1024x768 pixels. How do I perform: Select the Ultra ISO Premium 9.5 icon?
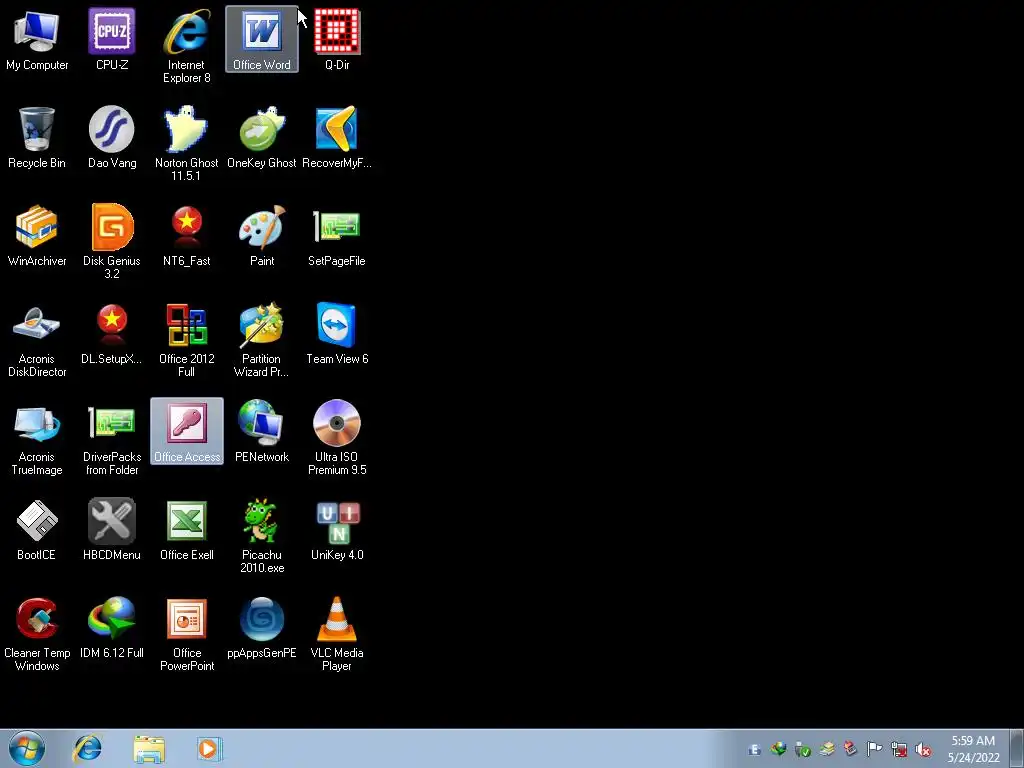coord(337,438)
